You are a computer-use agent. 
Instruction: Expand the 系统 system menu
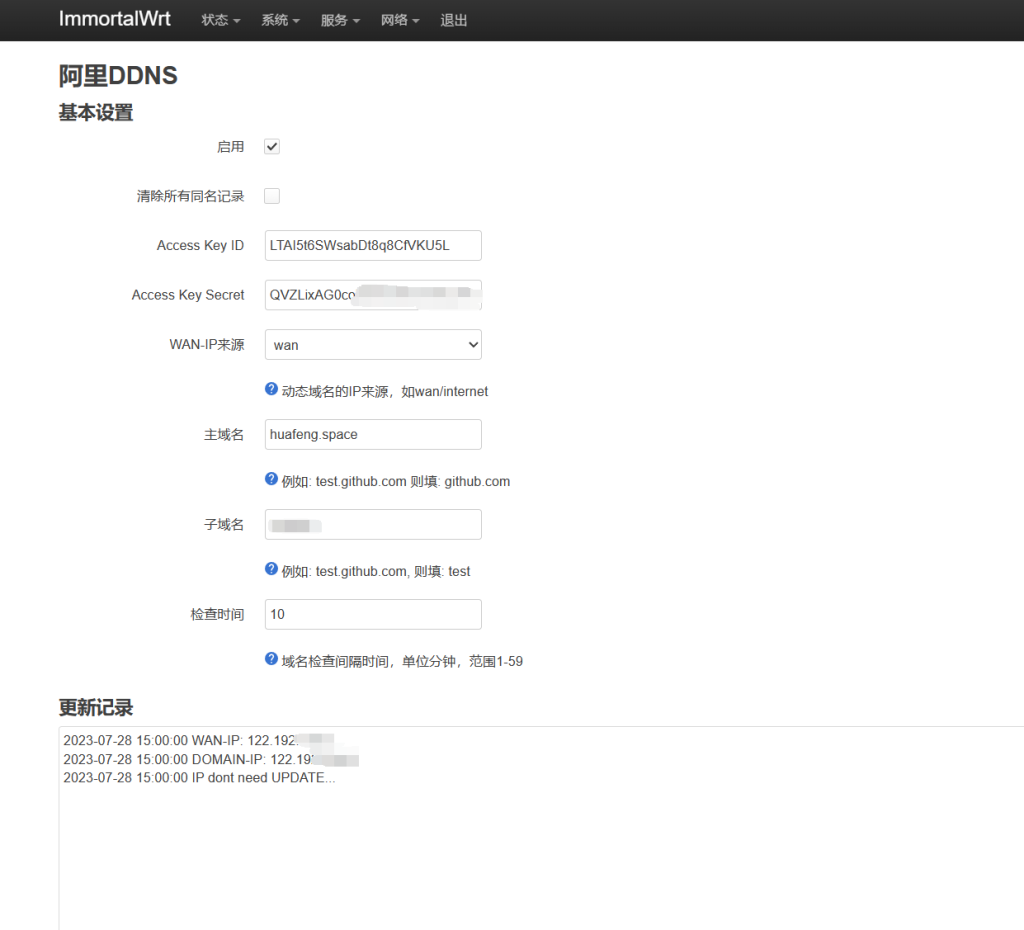pyautogui.click(x=280, y=20)
